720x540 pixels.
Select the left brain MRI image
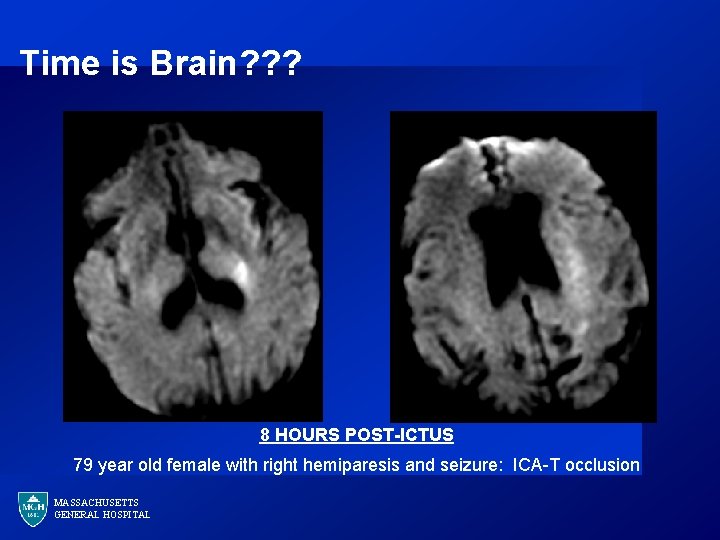pos(193,266)
